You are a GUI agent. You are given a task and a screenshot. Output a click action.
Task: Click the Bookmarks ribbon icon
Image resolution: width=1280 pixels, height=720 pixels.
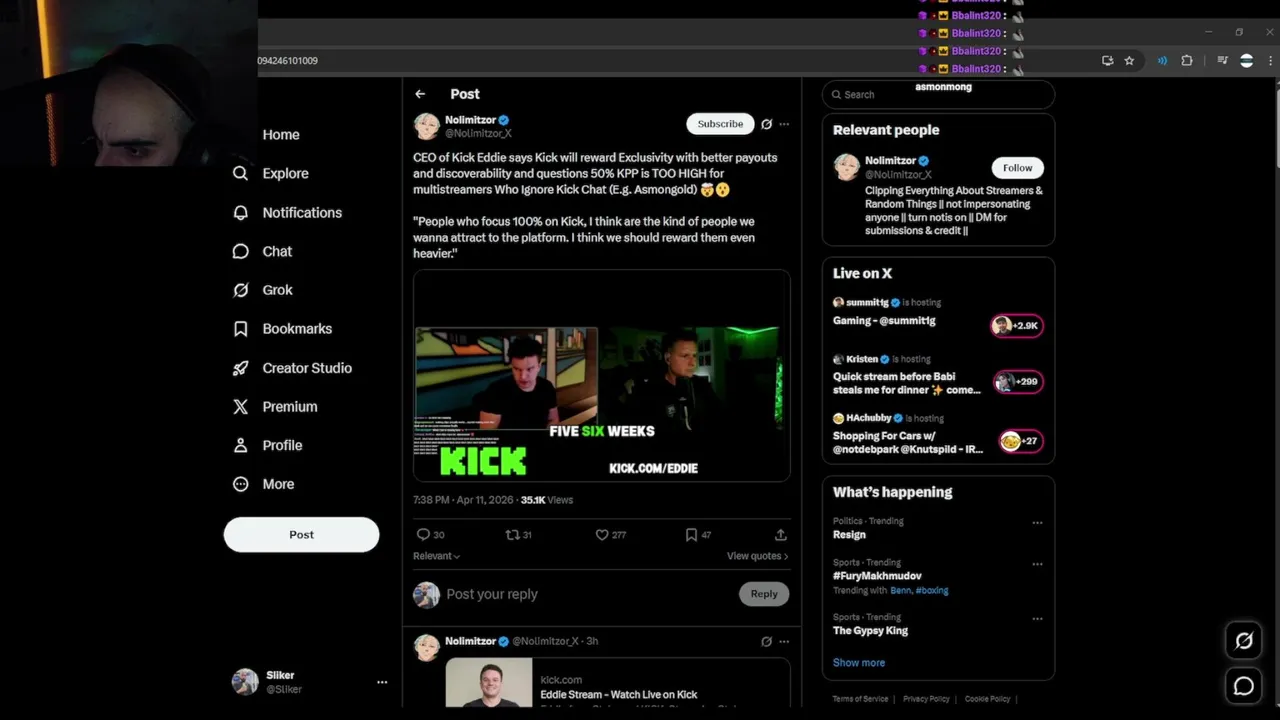pyautogui.click(x=240, y=329)
